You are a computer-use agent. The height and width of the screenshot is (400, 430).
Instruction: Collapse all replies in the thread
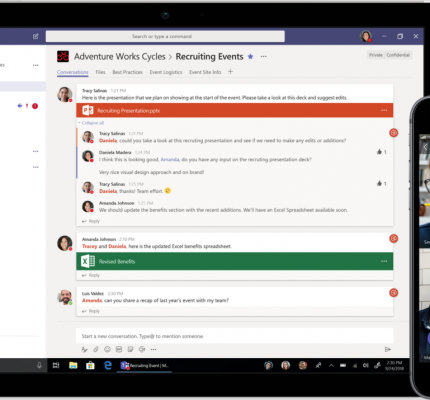91,123
